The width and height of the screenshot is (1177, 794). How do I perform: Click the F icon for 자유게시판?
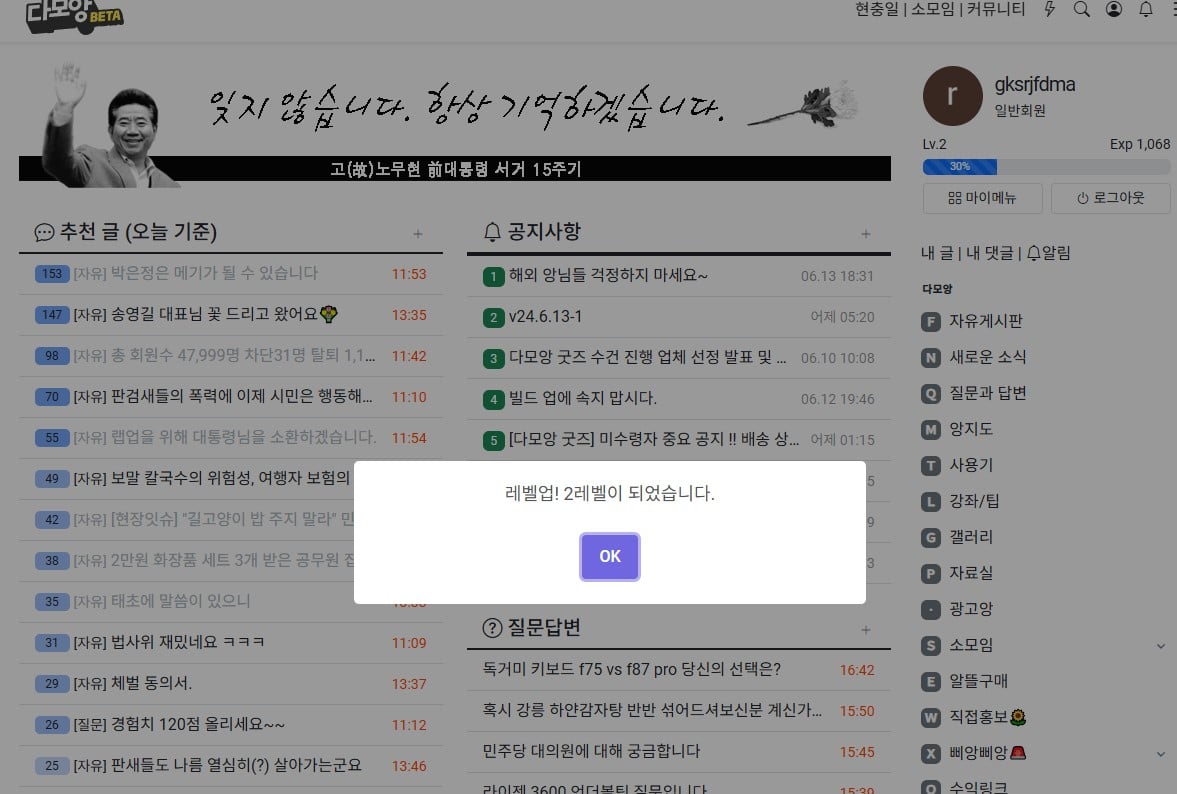[931, 322]
